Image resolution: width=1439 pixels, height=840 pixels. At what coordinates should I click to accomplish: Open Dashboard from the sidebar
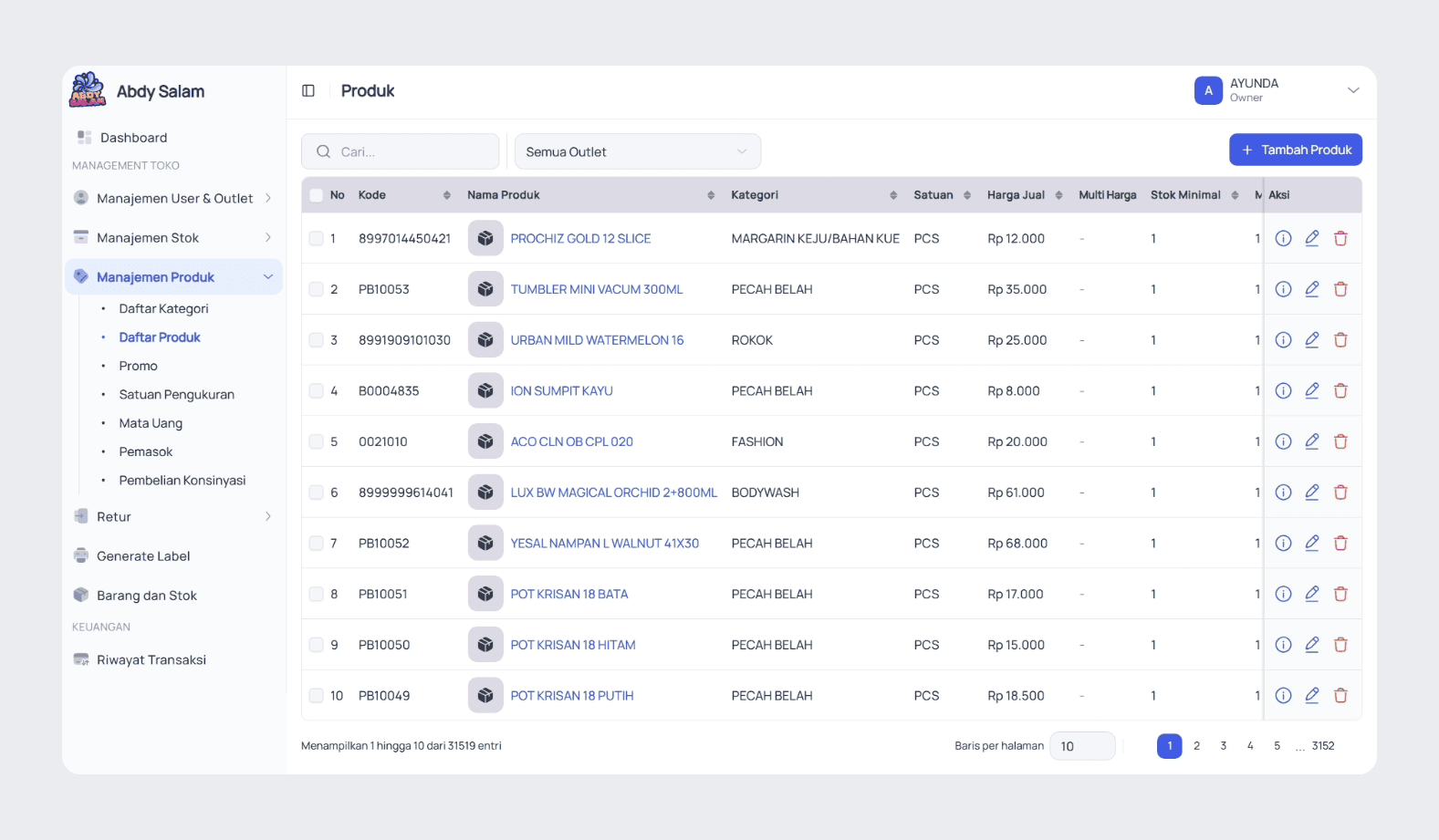(133, 138)
